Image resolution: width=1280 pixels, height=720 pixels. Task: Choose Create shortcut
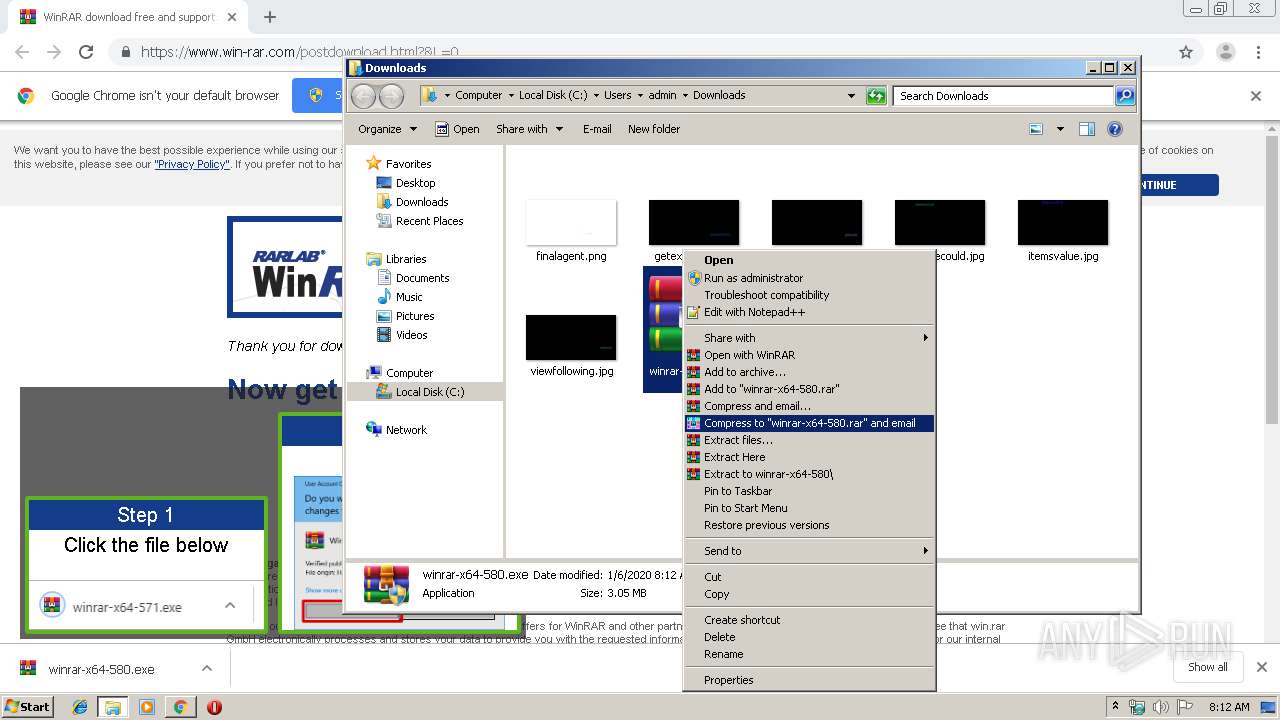point(809,620)
